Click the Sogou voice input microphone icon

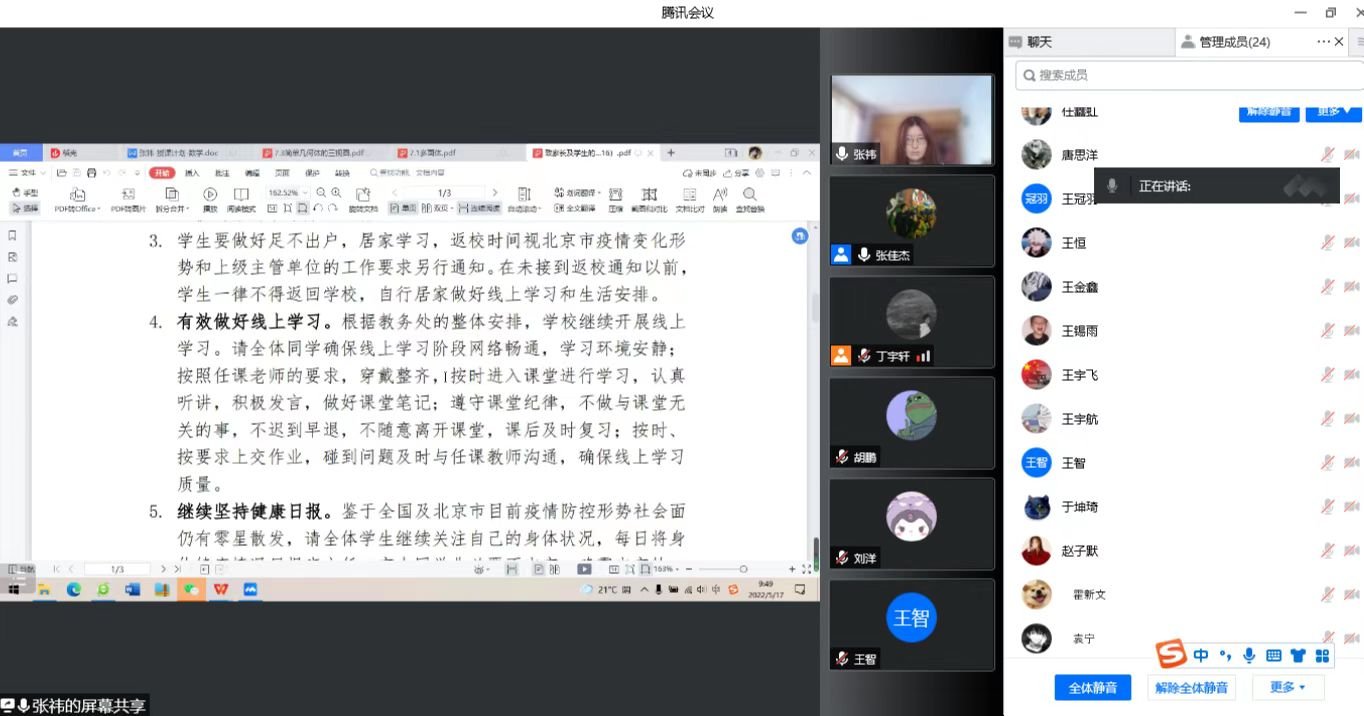coord(1249,656)
